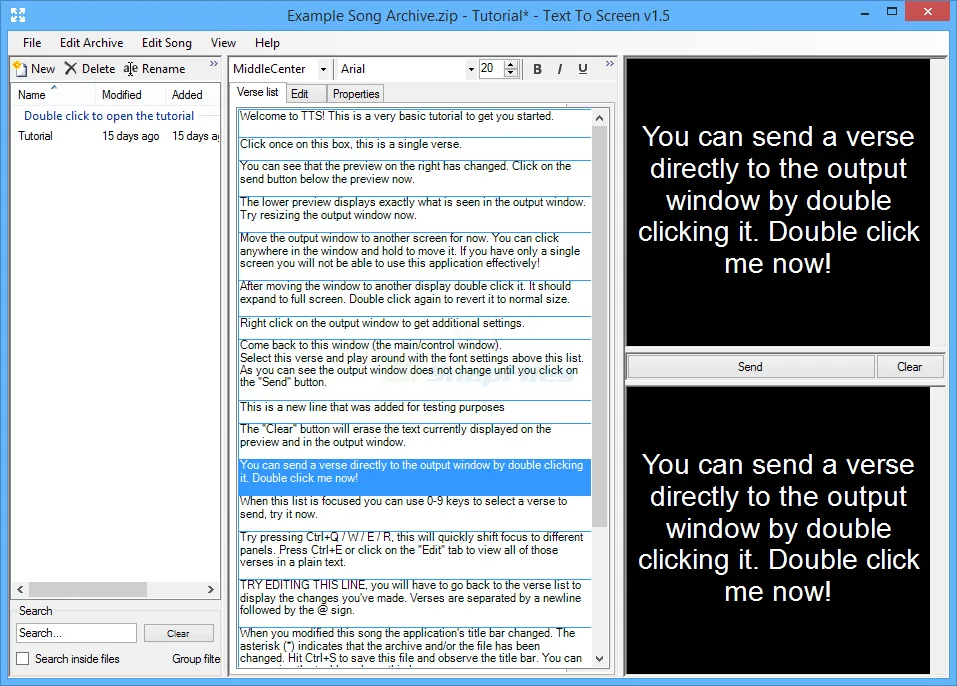The image size is (957, 686).
Task: Sort by the Name column header
Action: pyautogui.click(x=54, y=95)
